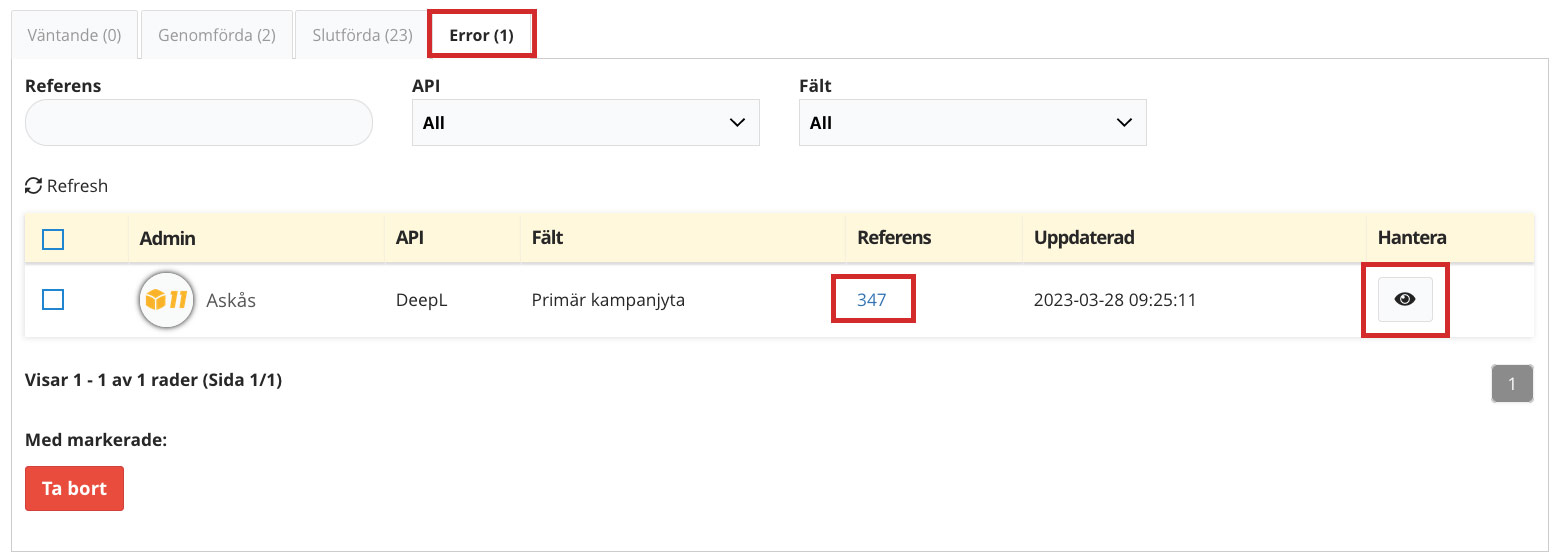Open the API filter dropdown
This screenshot has width=1558, height=560.
point(586,123)
